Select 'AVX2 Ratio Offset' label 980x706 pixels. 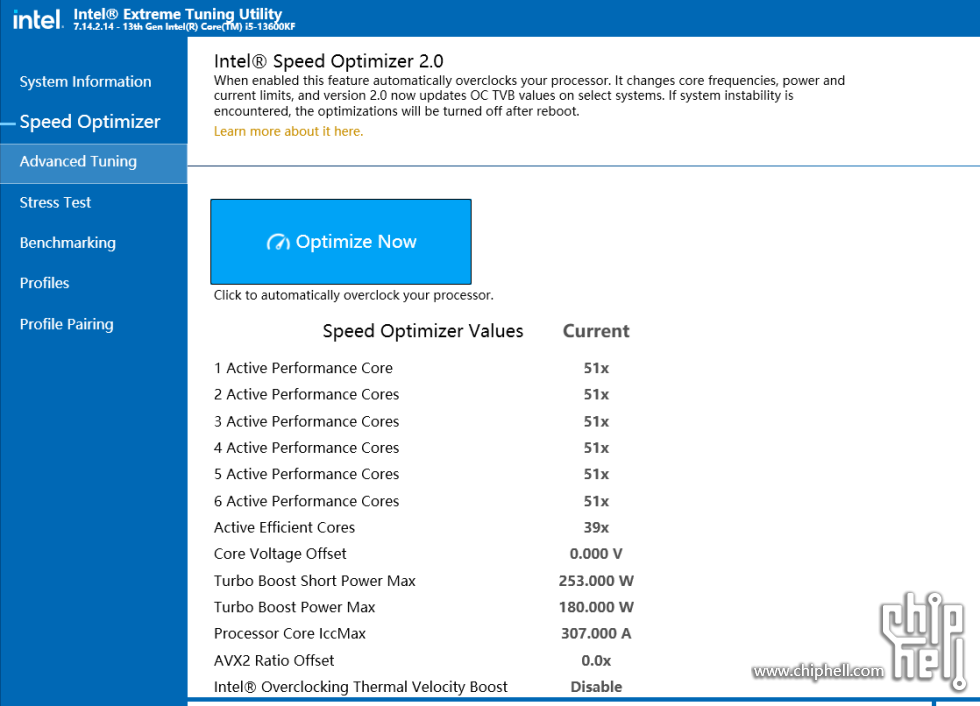(274, 660)
